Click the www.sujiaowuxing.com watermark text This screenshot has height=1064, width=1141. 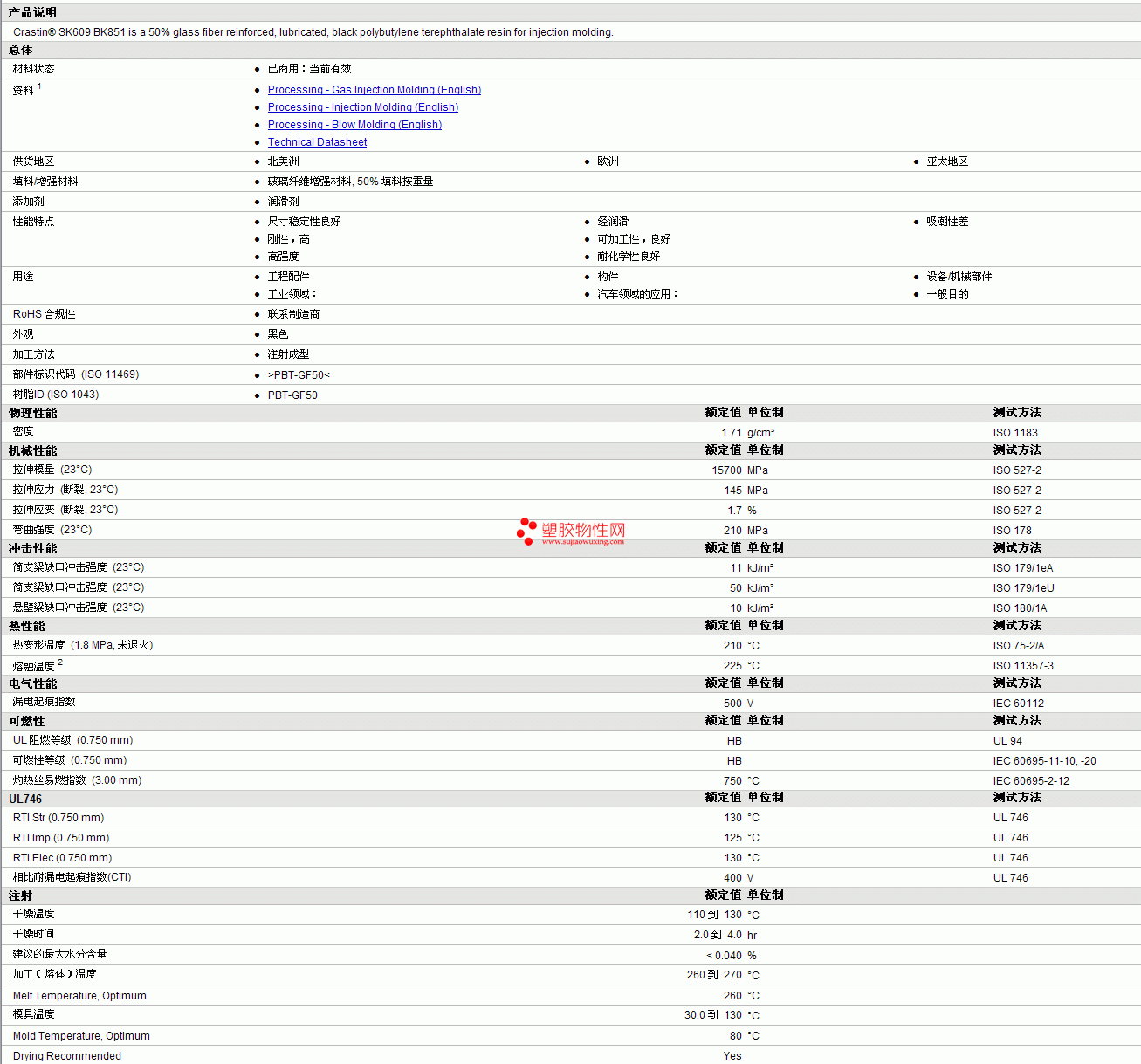click(583, 542)
